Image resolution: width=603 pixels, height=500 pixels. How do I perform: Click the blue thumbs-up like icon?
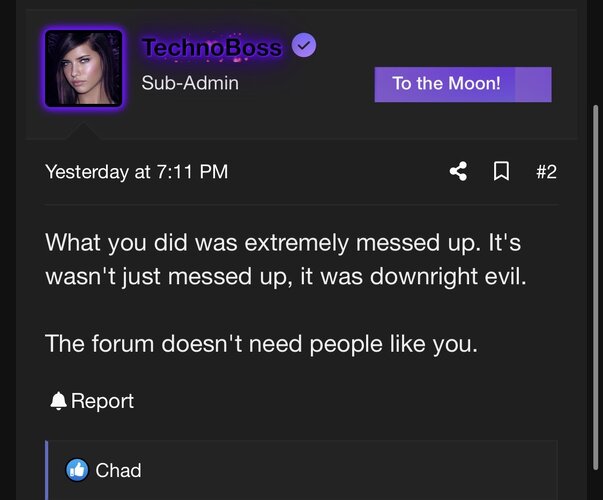click(x=77, y=470)
